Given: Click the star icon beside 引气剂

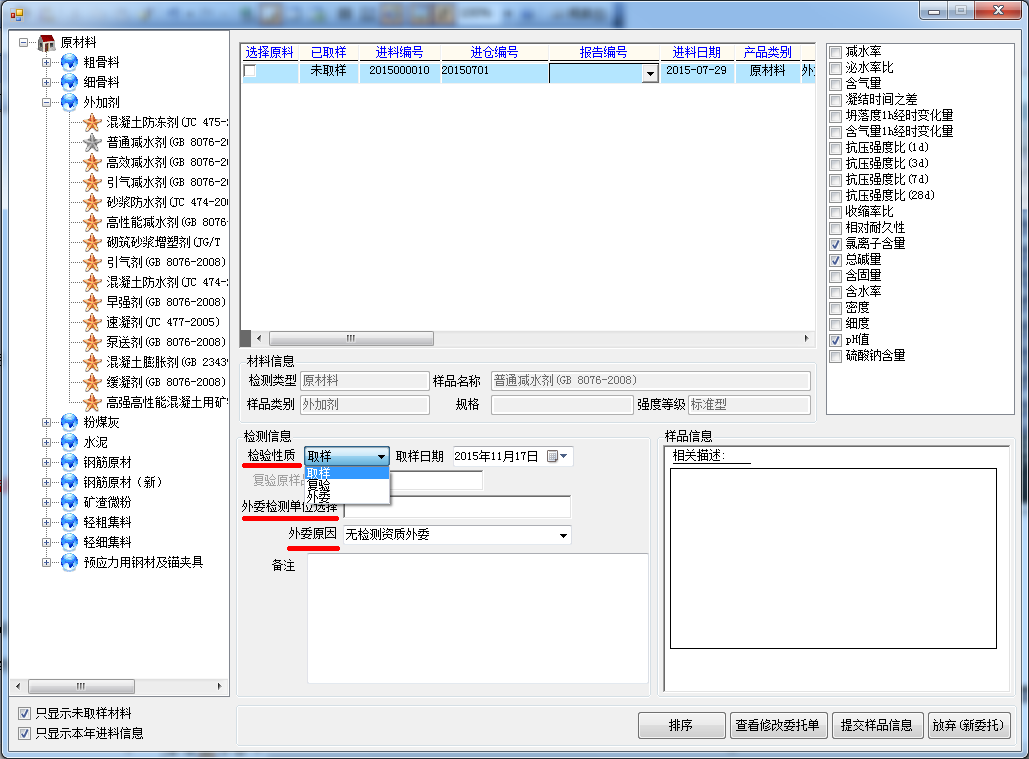Looking at the screenshot, I should coord(92,262).
